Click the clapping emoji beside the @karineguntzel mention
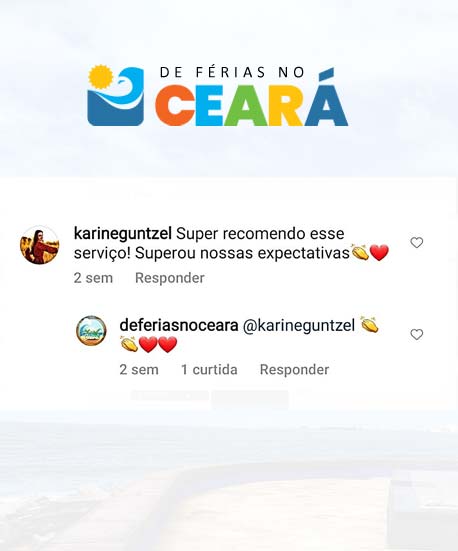Screen dimensions: 458x551 click(369, 325)
